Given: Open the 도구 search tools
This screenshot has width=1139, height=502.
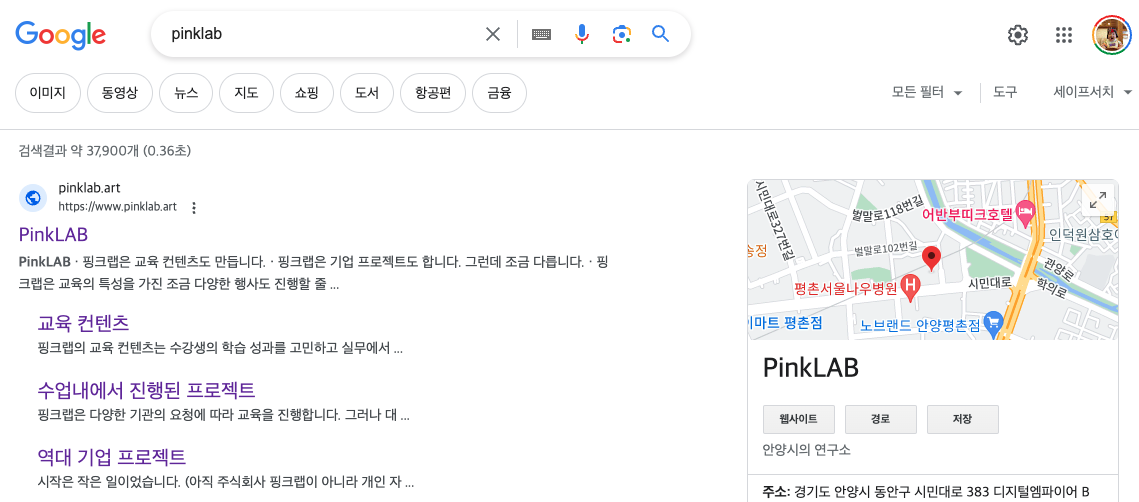Looking at the screenshot, I should click(1005, 92).
